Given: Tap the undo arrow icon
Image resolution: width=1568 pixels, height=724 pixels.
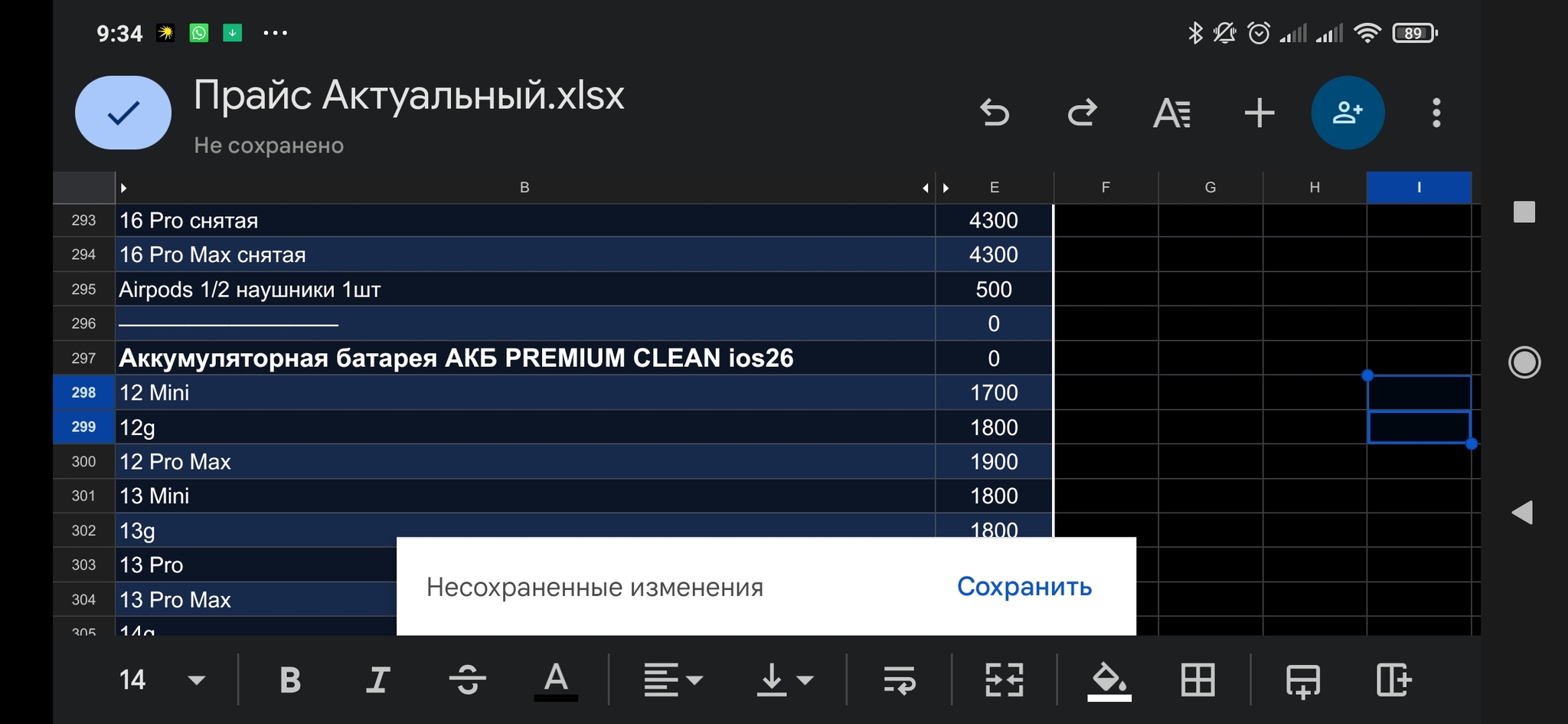Looking at the screenshot, I should pos(995,113).
